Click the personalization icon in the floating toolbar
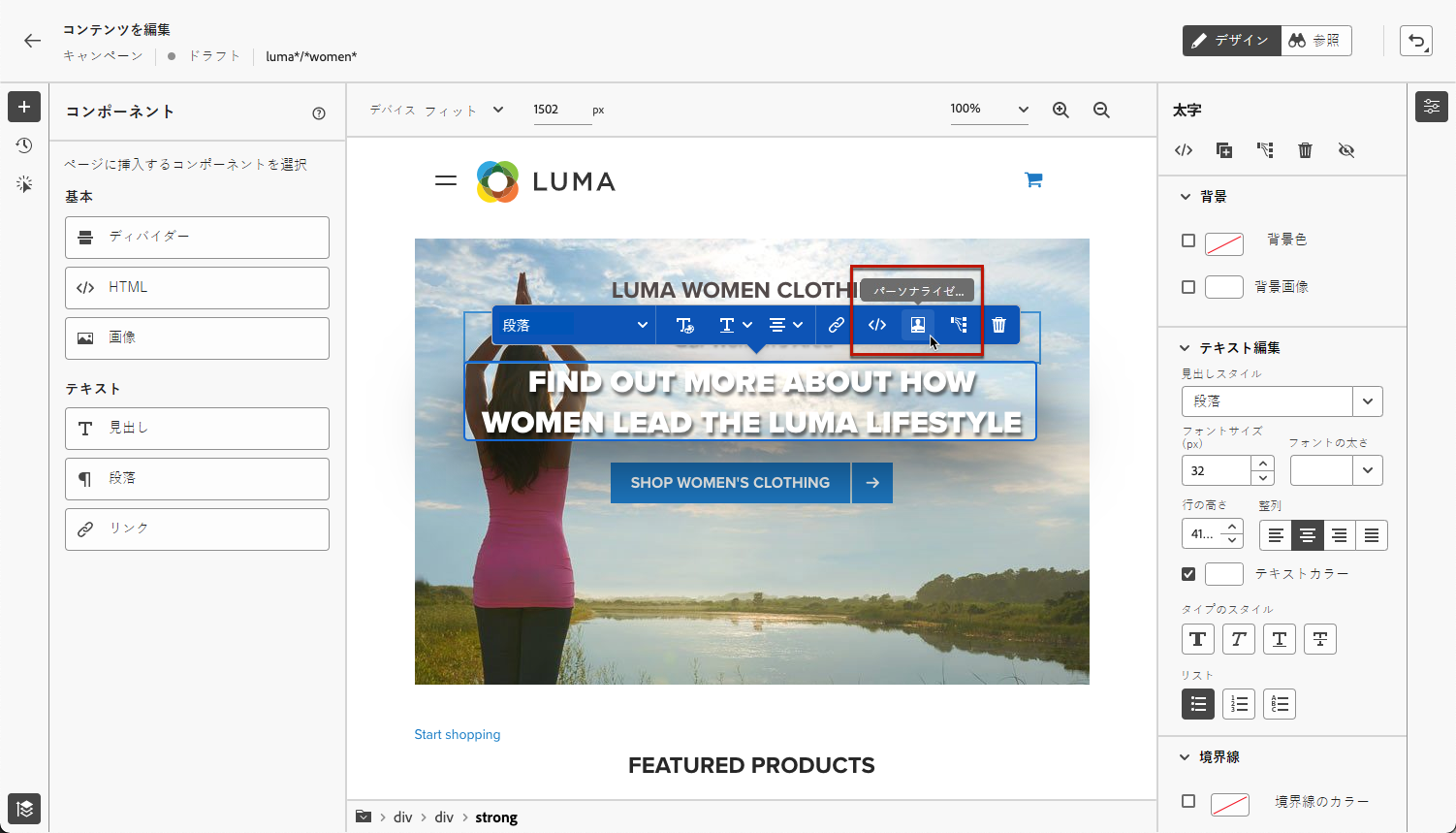 coord(917,325)
